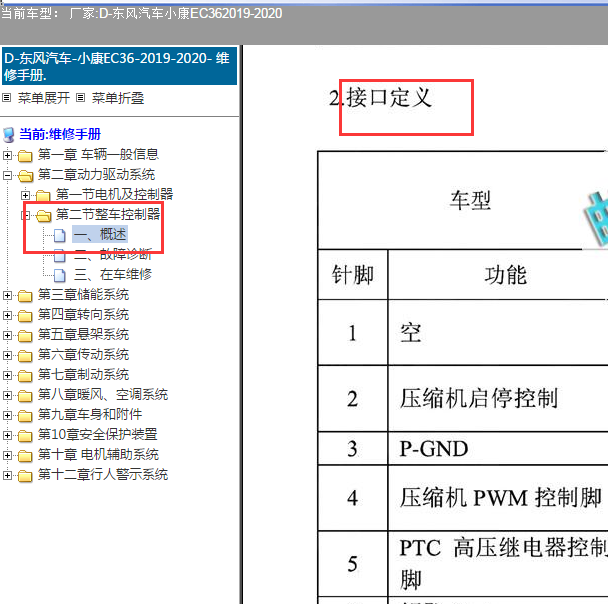Open 三、在车维修 page in tree
The width and height of the screenshot is (608, 604).
[113, 274]
